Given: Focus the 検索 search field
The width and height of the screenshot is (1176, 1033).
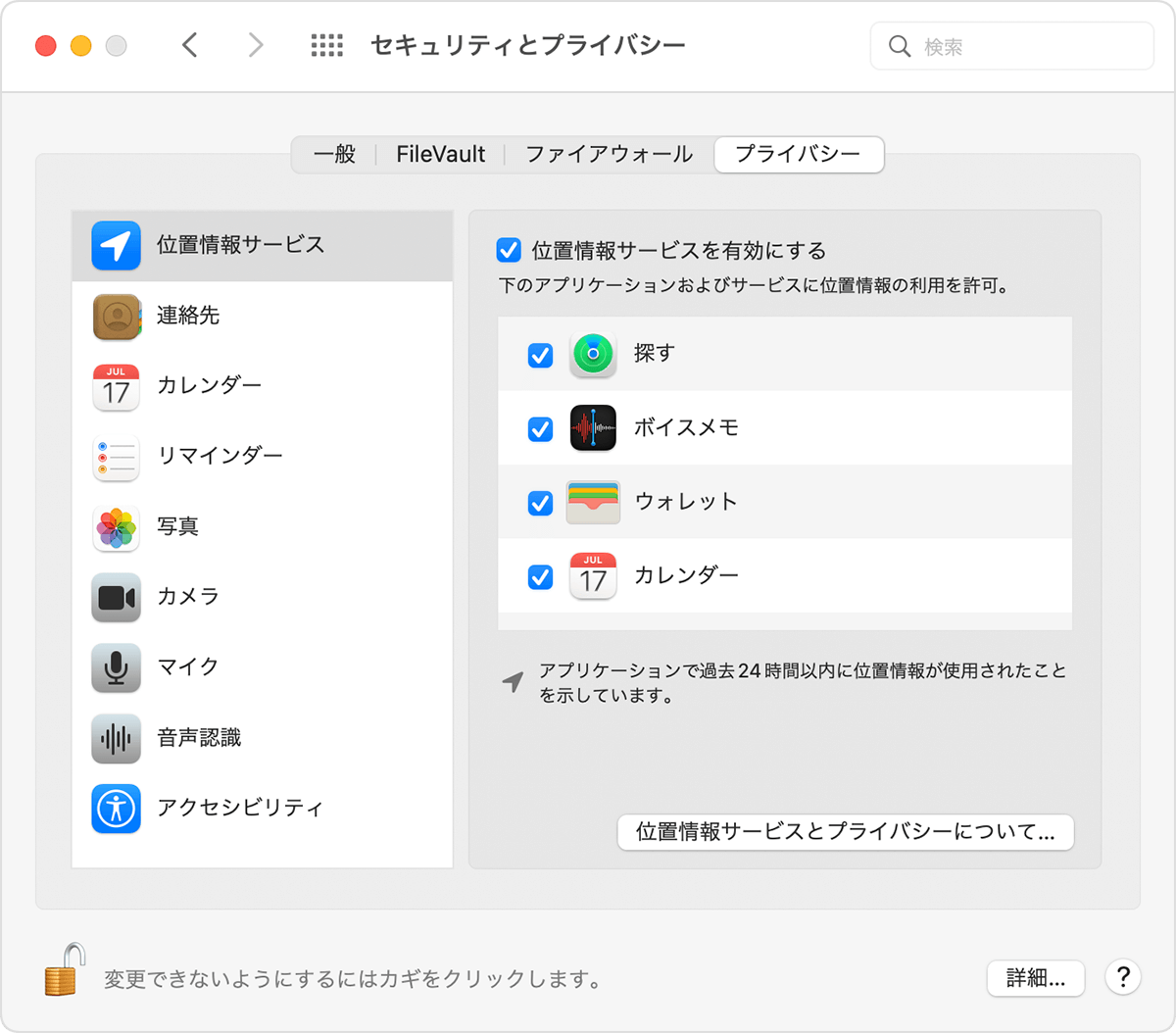Looking at the screenshot, I should (1011, 46).
